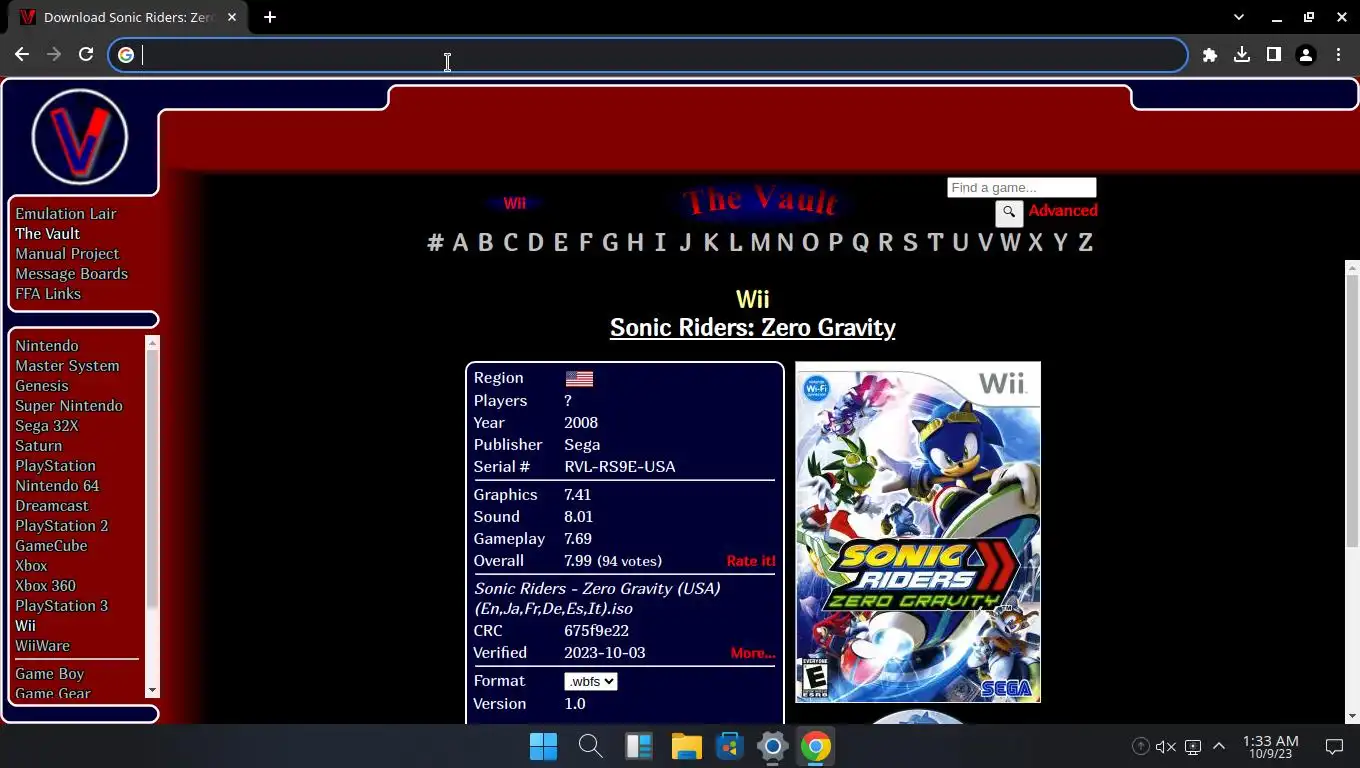
Task: Click the tab search chevron in title bar
Action: pos(1239,17)
